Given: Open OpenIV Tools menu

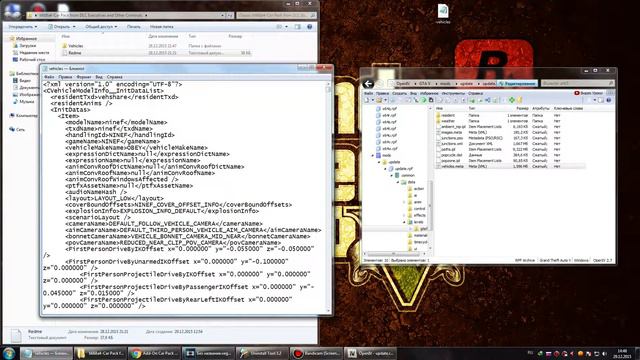Looking at the screenshot, I should coord(453,93).
